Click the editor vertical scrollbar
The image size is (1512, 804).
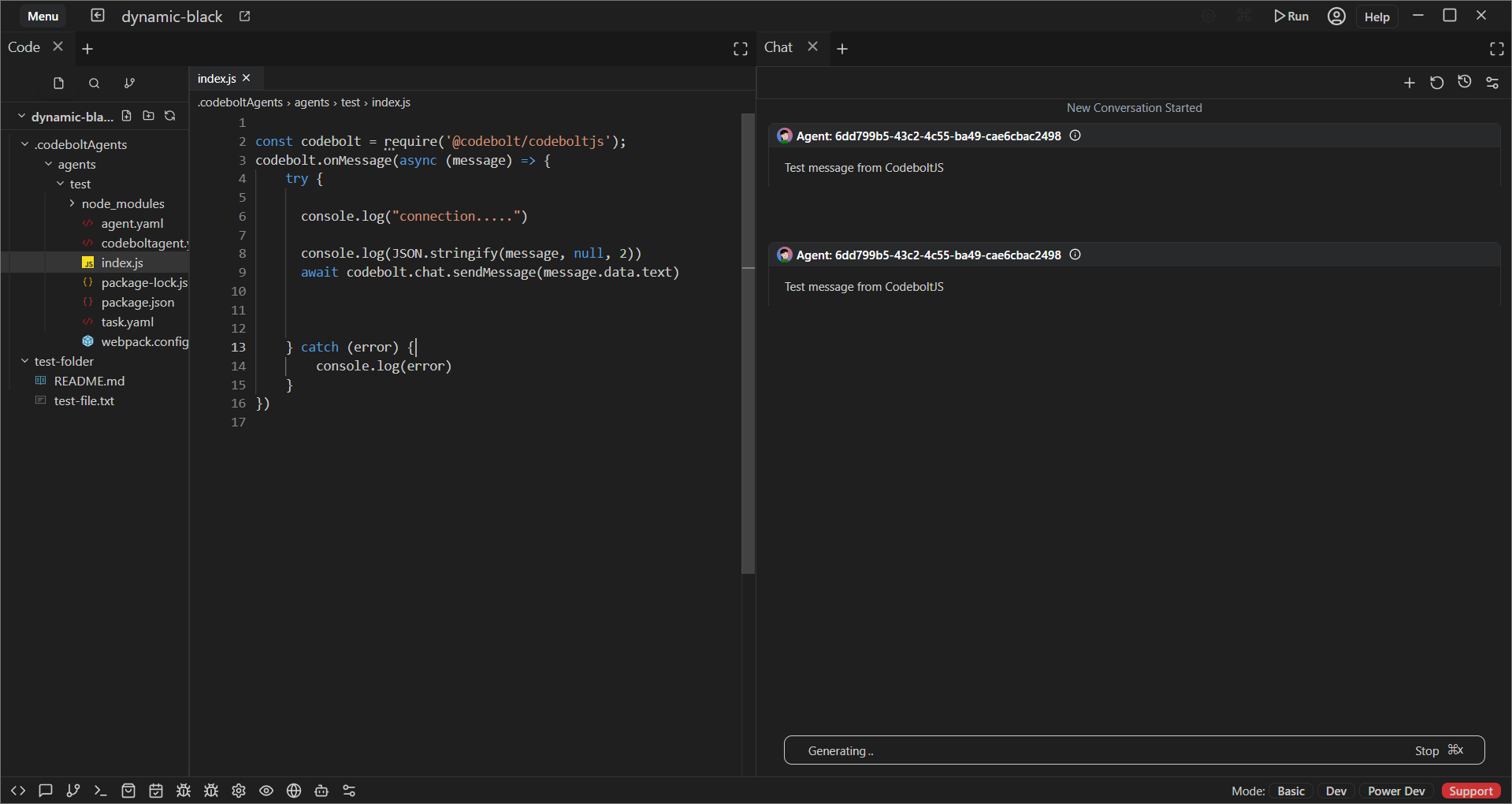pyautogui.click(x=749, y=344)
